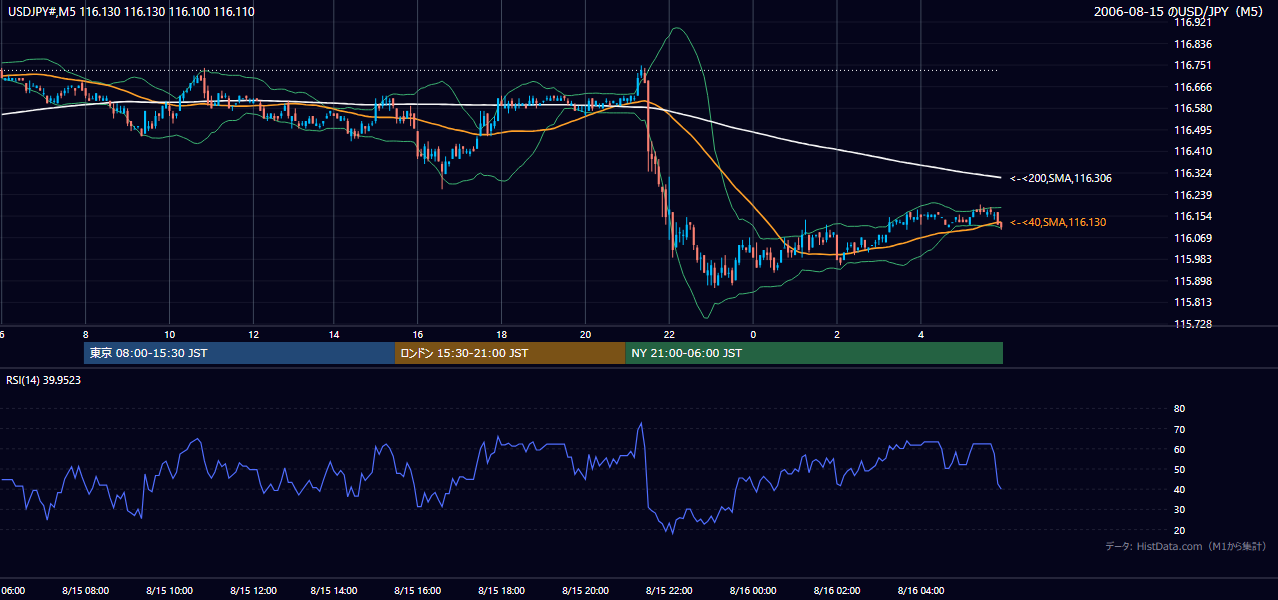Click the 8/15 22:00 time axis label
1278x600 pixels.
point(670,590)
